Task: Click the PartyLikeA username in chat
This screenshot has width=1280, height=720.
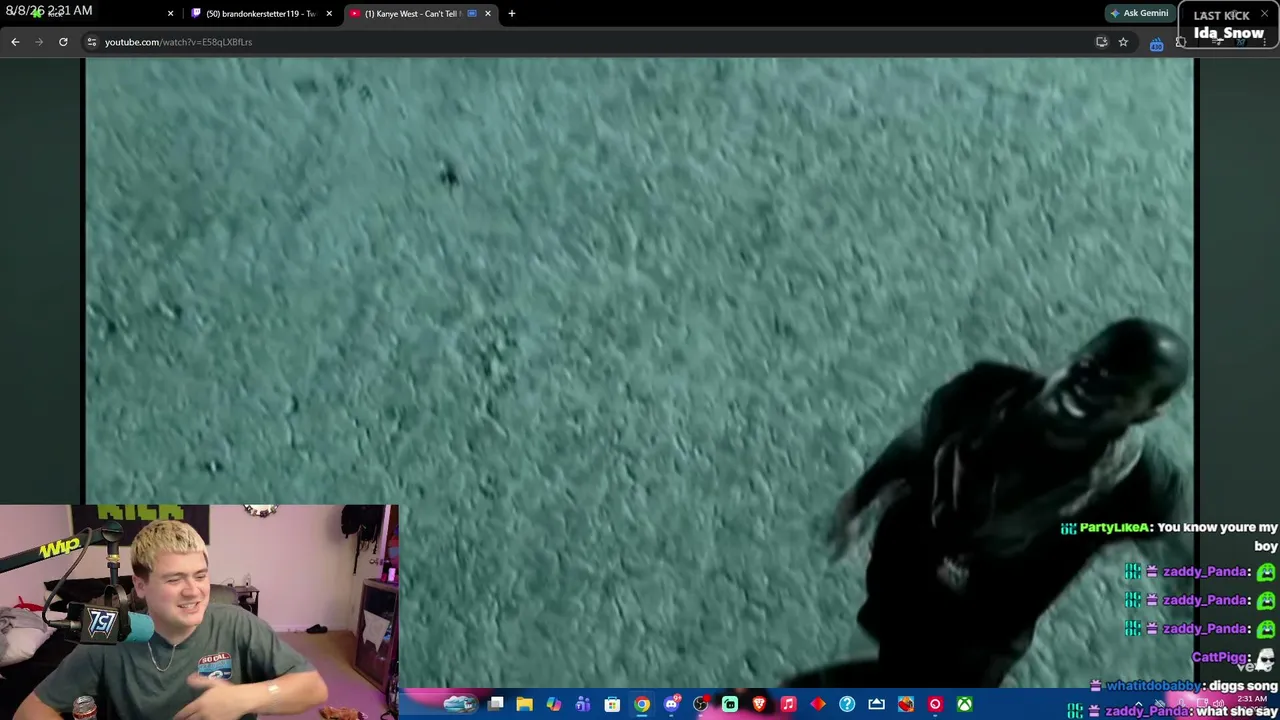Action: 1114,527
